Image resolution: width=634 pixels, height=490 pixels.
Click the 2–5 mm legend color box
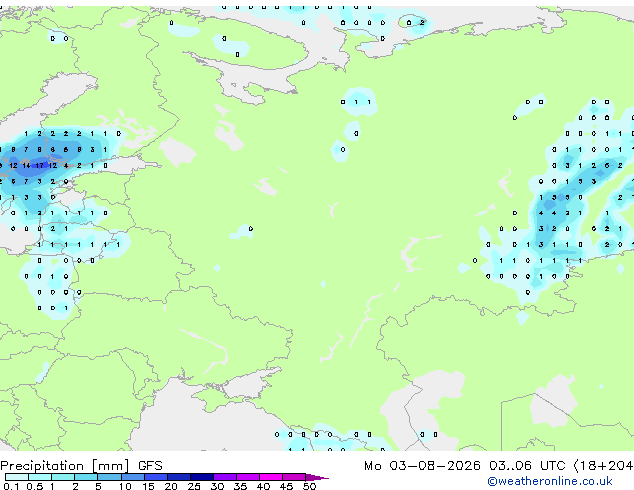pos(86,477)
